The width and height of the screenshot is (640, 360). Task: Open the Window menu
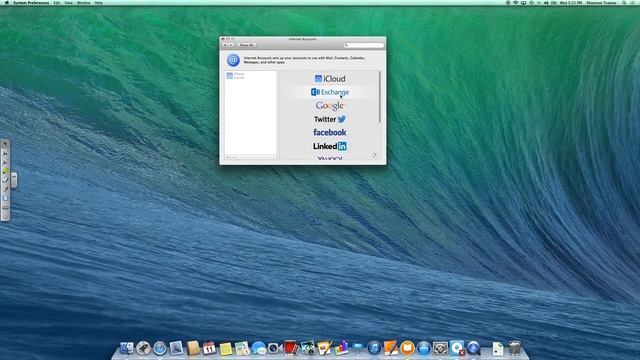pyautogui.click(x=84, y=3)
